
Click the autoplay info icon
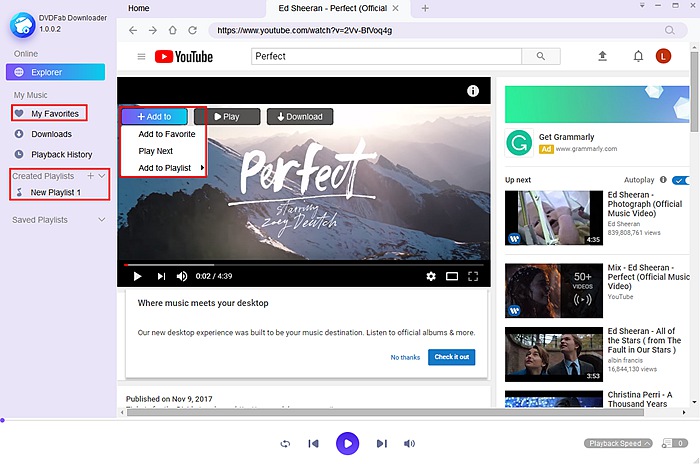pos(663,180)
